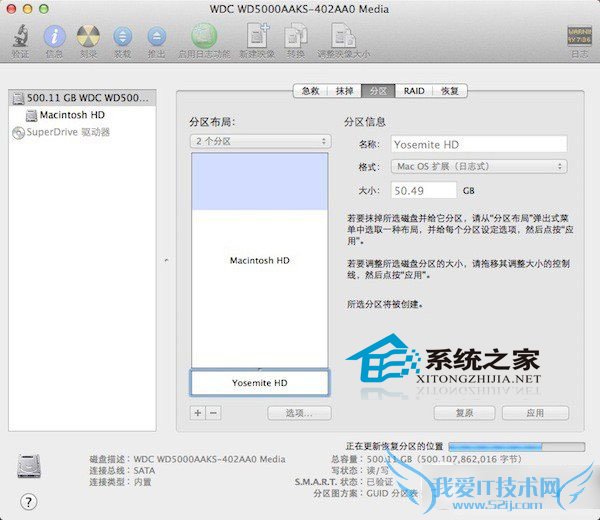Screen dimensions: 600x520
Task: Click the name field 'Yosemite HD'
Action: point(479,144)
